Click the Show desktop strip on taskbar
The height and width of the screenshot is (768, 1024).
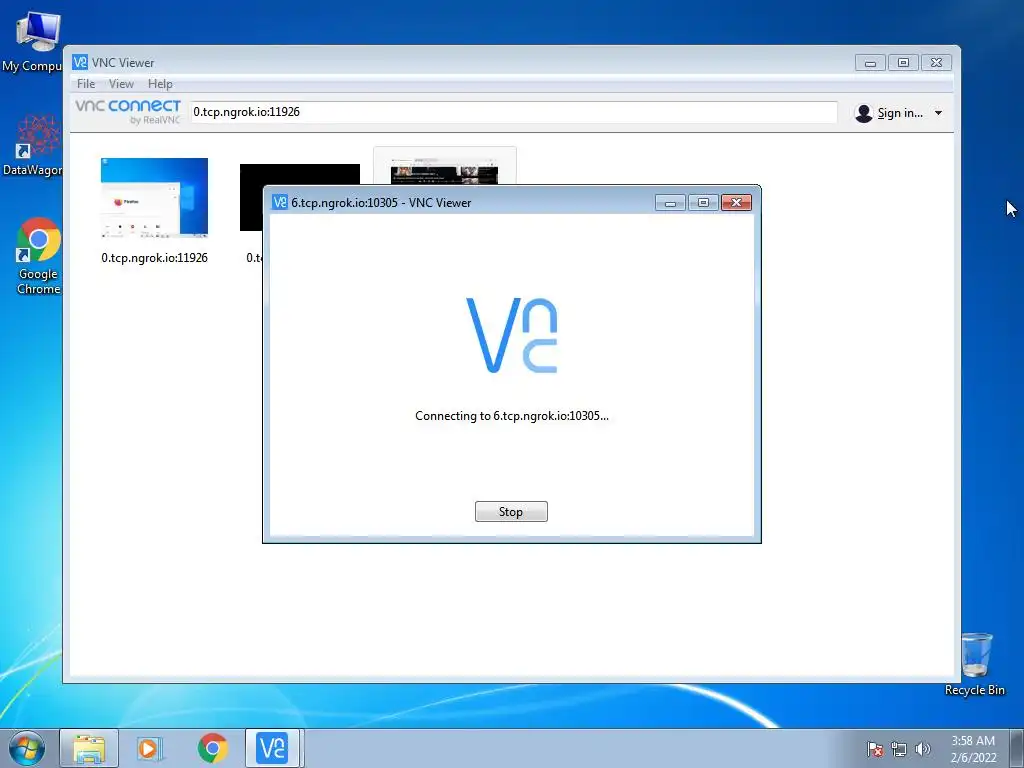[1017, 748]
